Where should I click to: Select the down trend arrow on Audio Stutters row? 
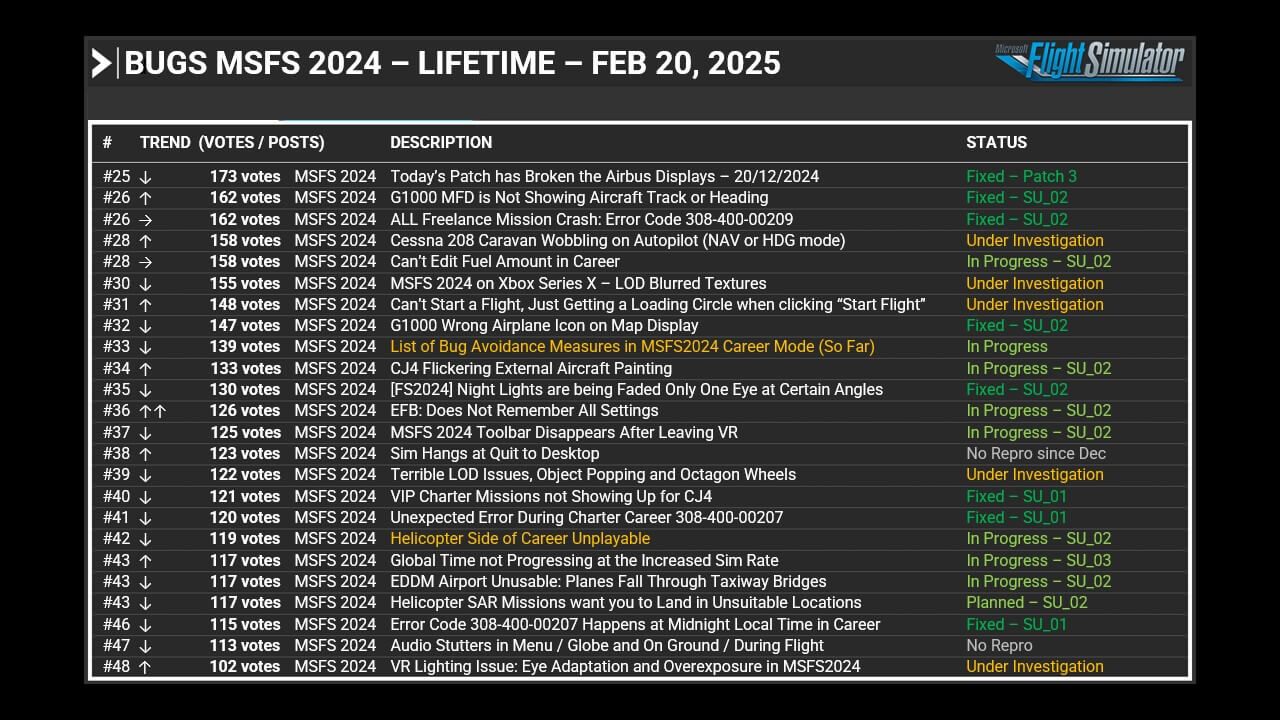point(145,646)
